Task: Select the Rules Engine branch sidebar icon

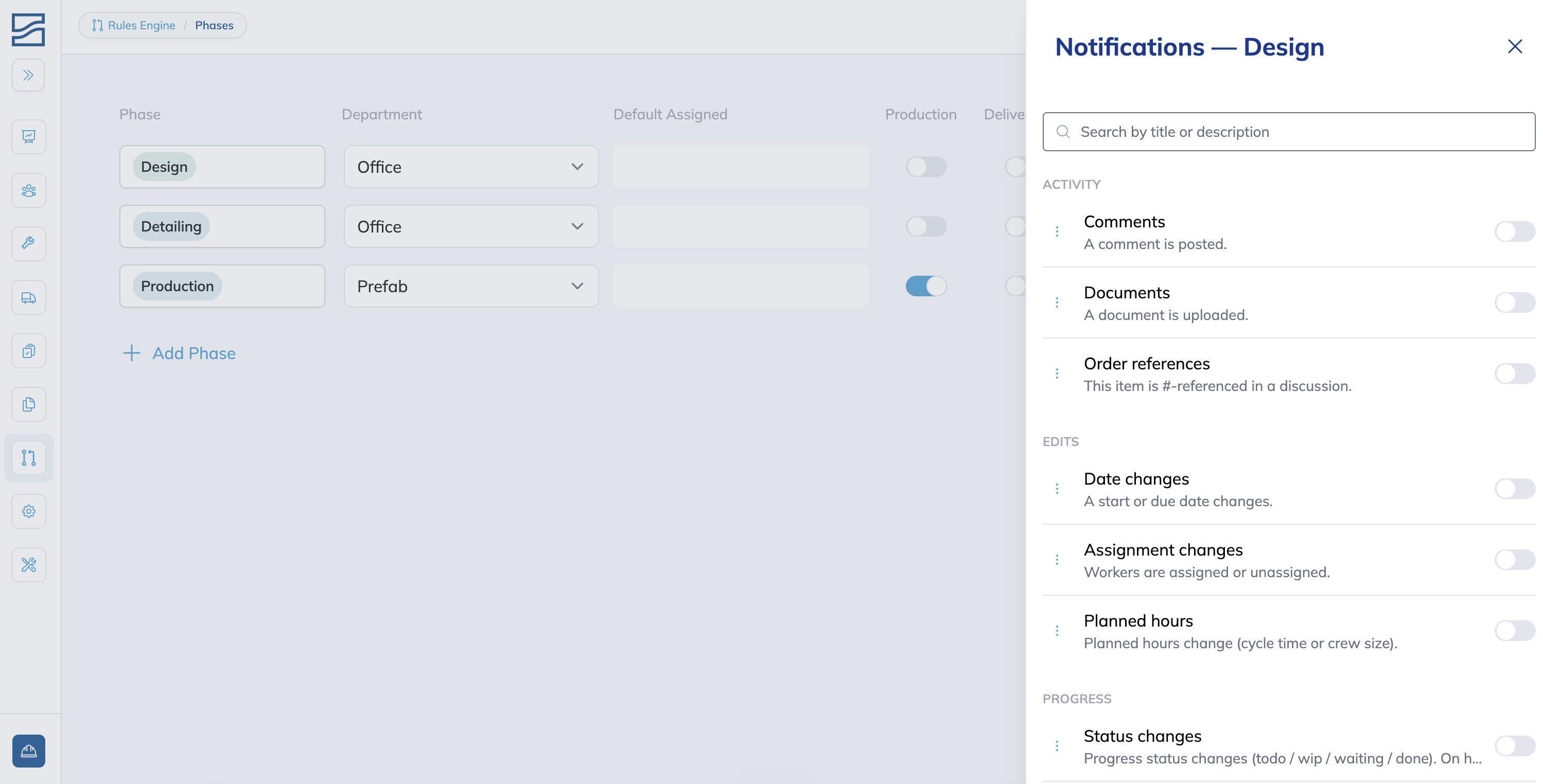Action: click(28, 458)
